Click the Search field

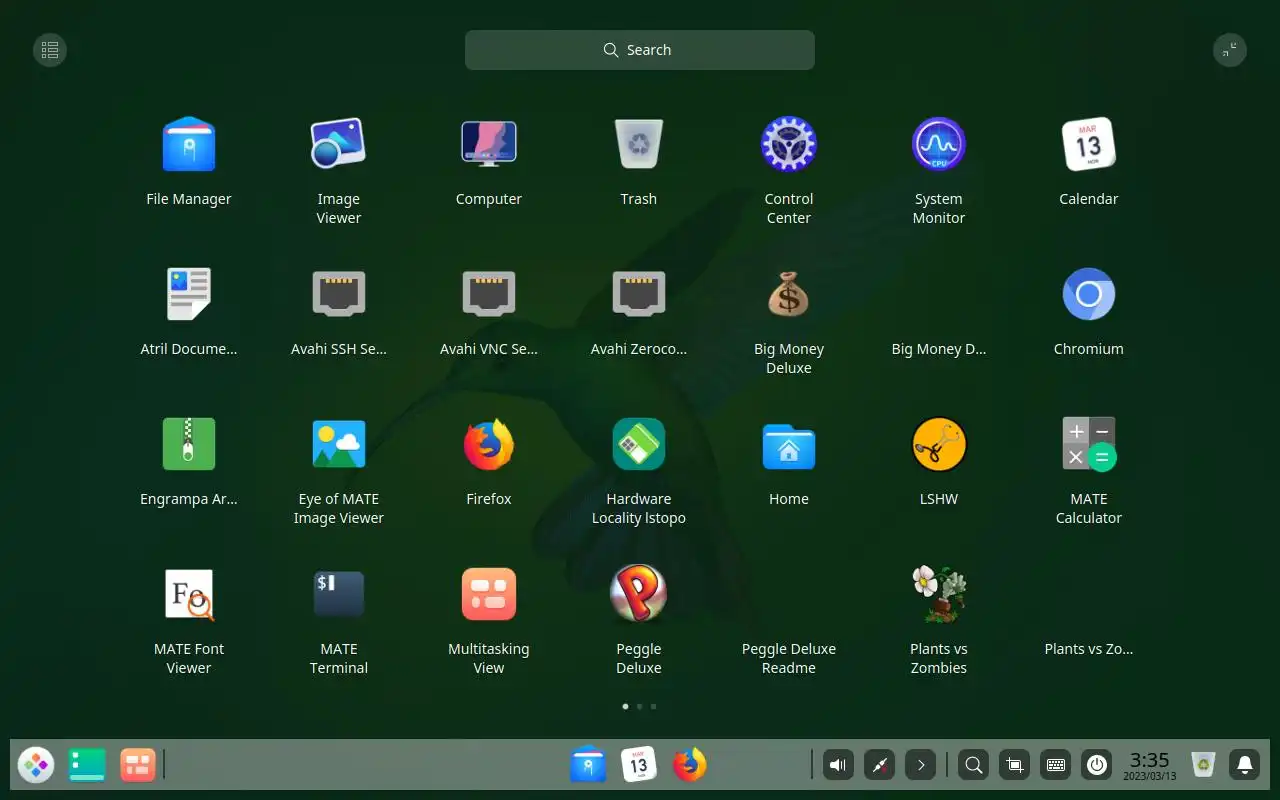click(x=640, y=50)
